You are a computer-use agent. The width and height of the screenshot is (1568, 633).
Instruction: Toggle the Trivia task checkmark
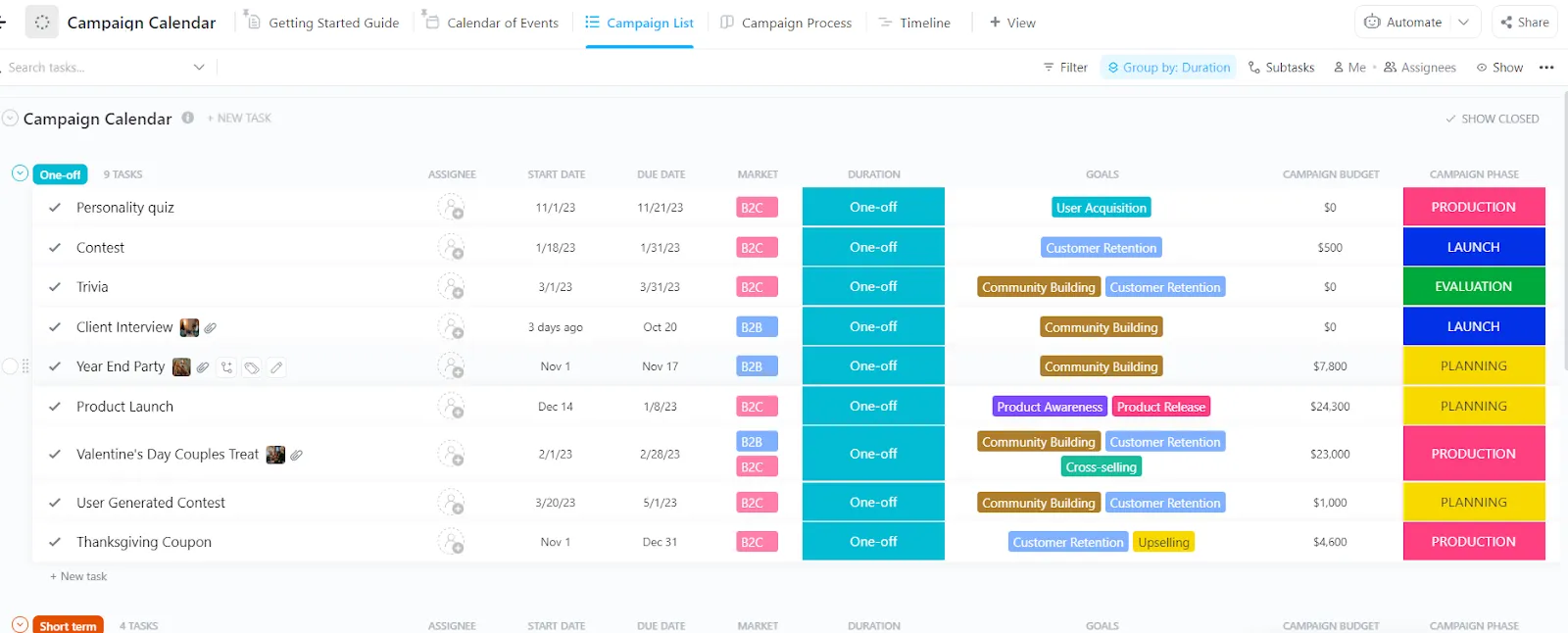click(x=55, y=287)
